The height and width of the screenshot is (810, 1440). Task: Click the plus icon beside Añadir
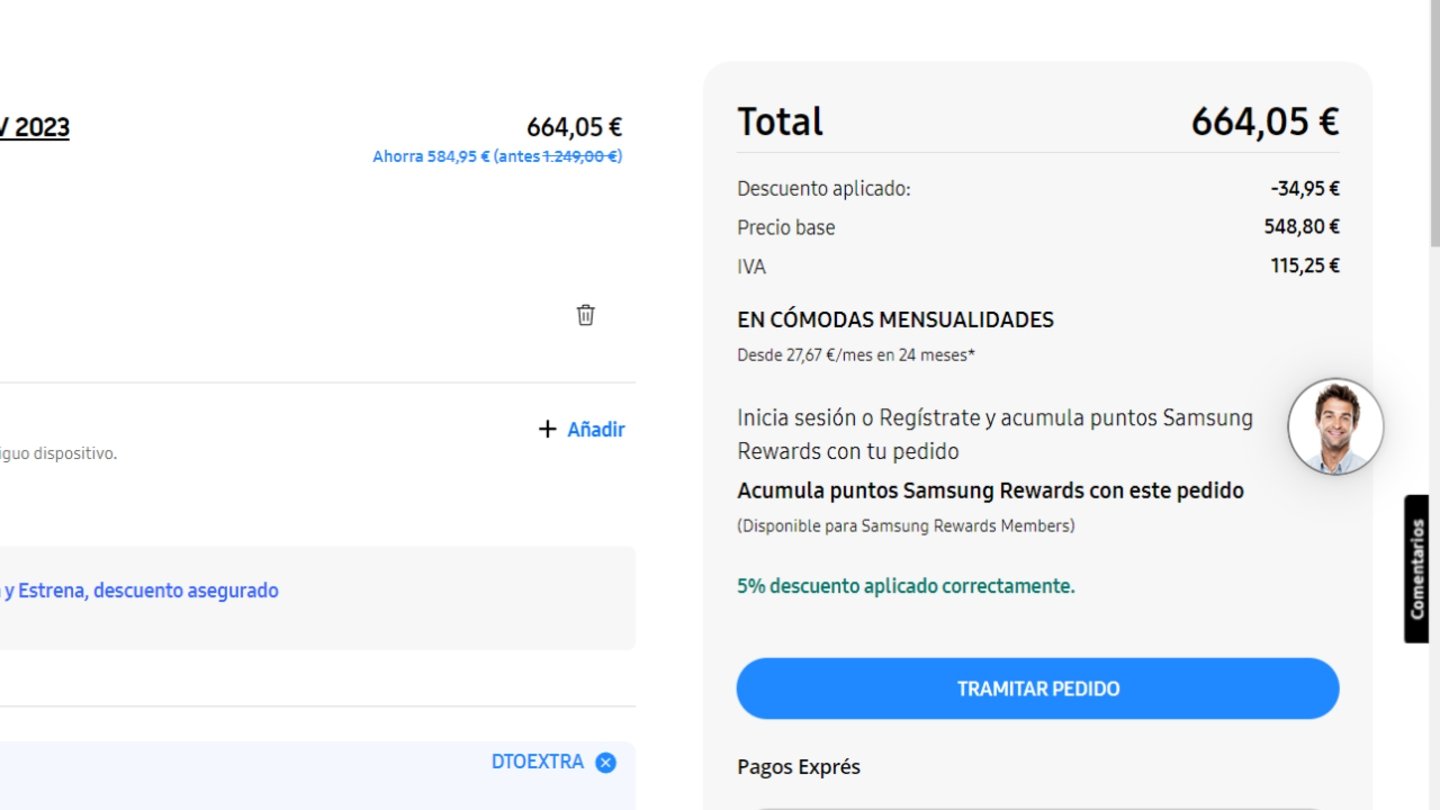tap(547, 429)
